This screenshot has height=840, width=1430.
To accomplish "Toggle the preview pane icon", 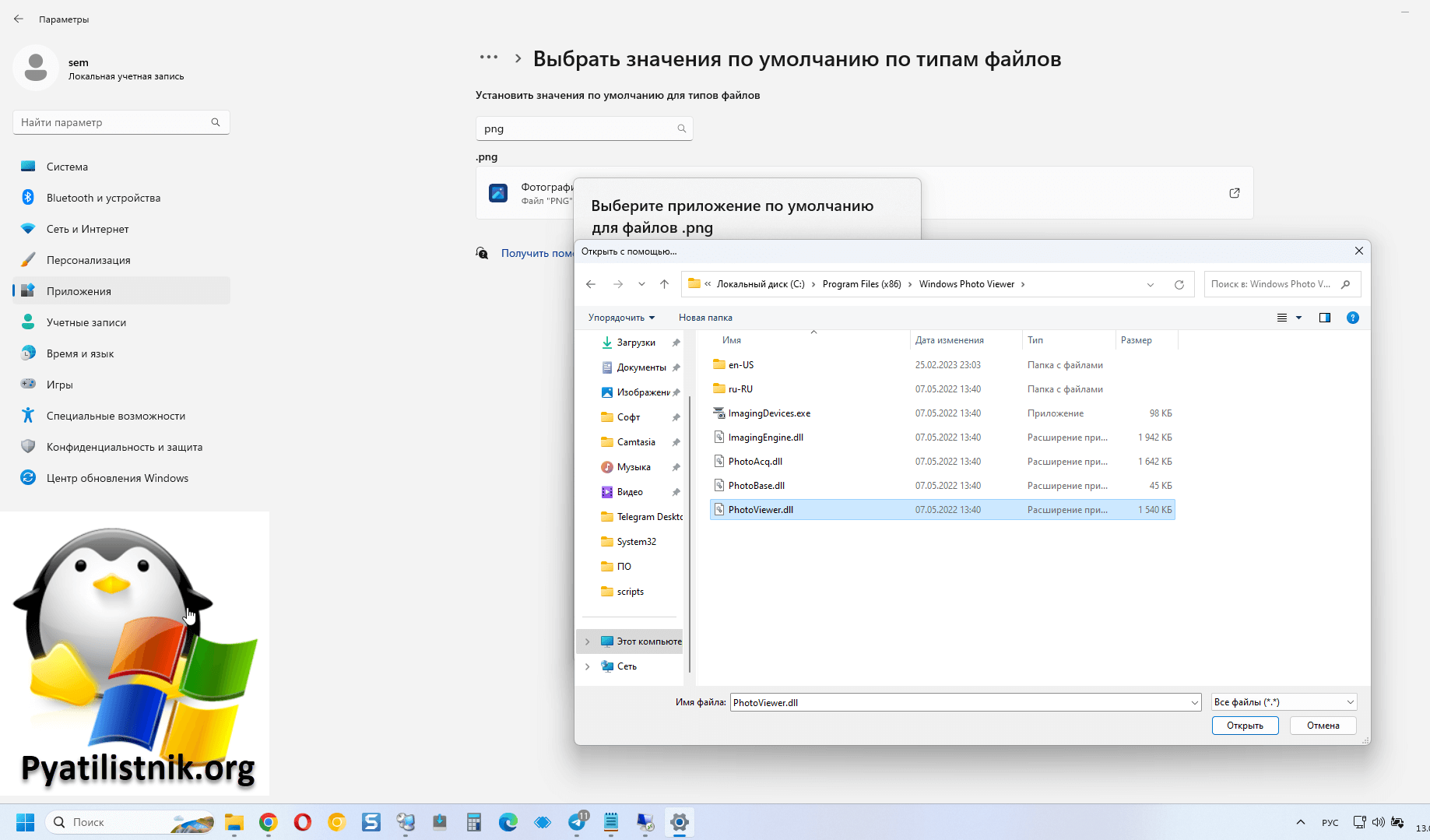I will tap(1324, 318).
